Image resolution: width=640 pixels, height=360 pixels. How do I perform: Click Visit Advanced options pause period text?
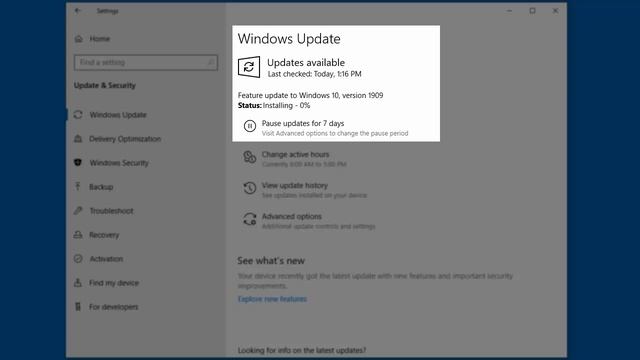coord(335,133)
